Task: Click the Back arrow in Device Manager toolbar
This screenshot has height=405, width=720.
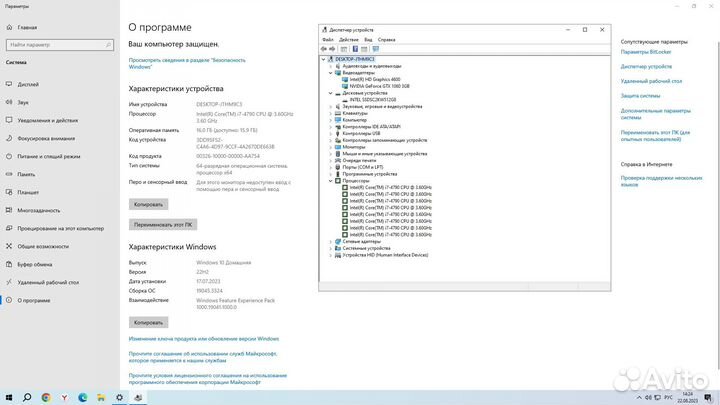Action: [x=324, y=49]
